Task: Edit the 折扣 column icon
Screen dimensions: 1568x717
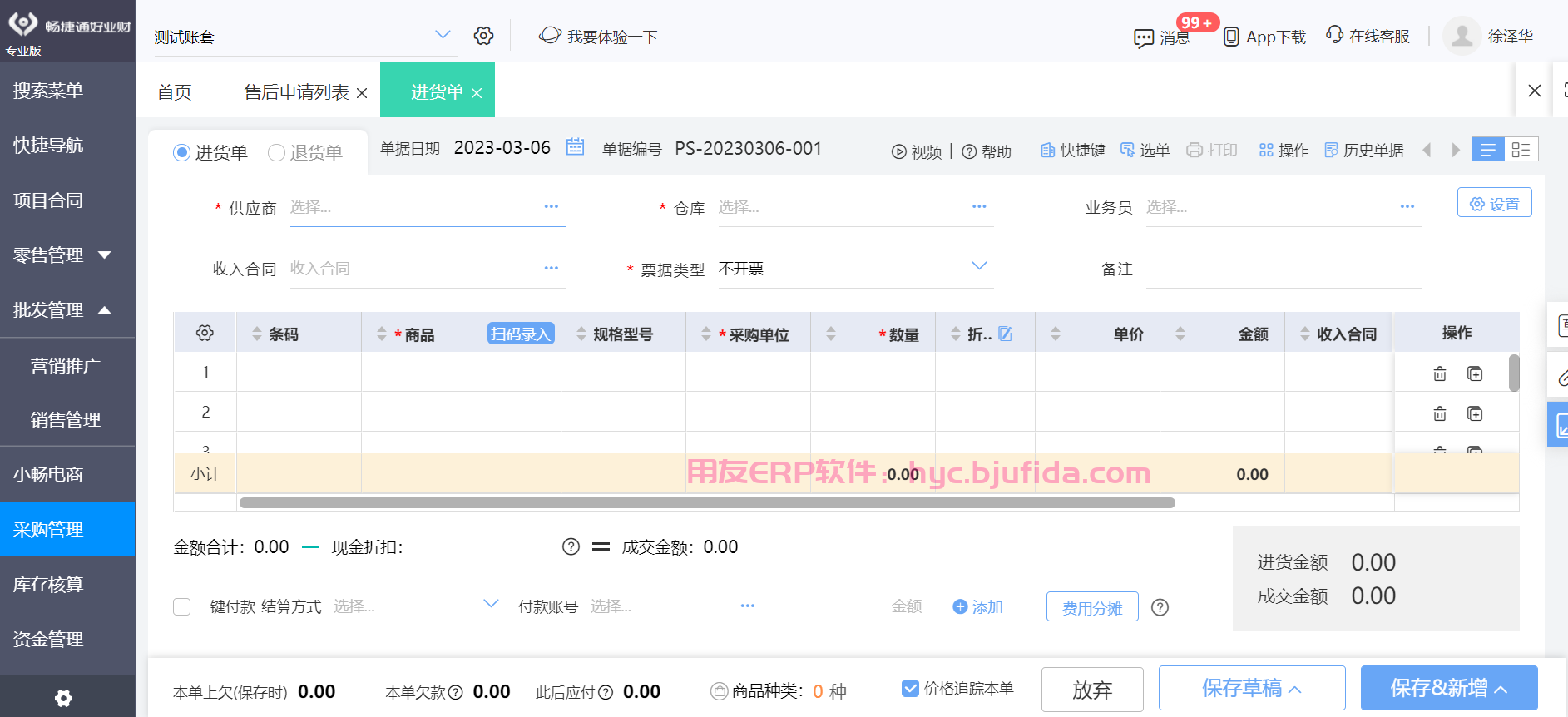Action: tap(1005, 334)
